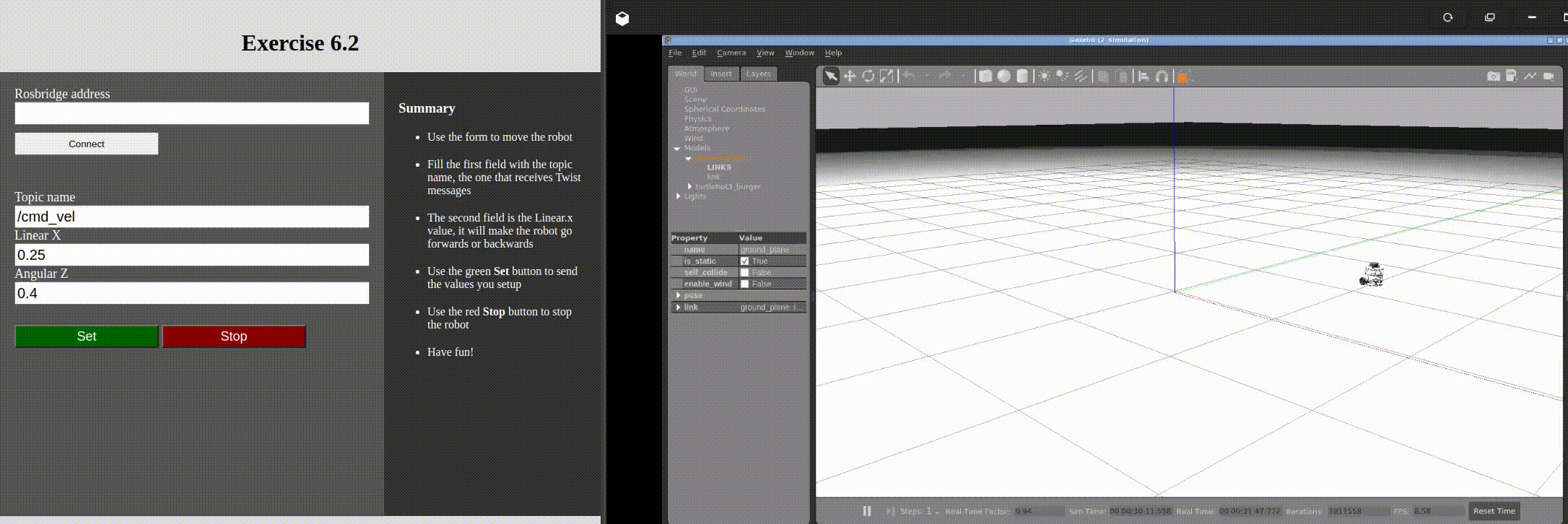This screenshot has width=1568, height=524.
Task: Pause the simulation
Action: 867,511
